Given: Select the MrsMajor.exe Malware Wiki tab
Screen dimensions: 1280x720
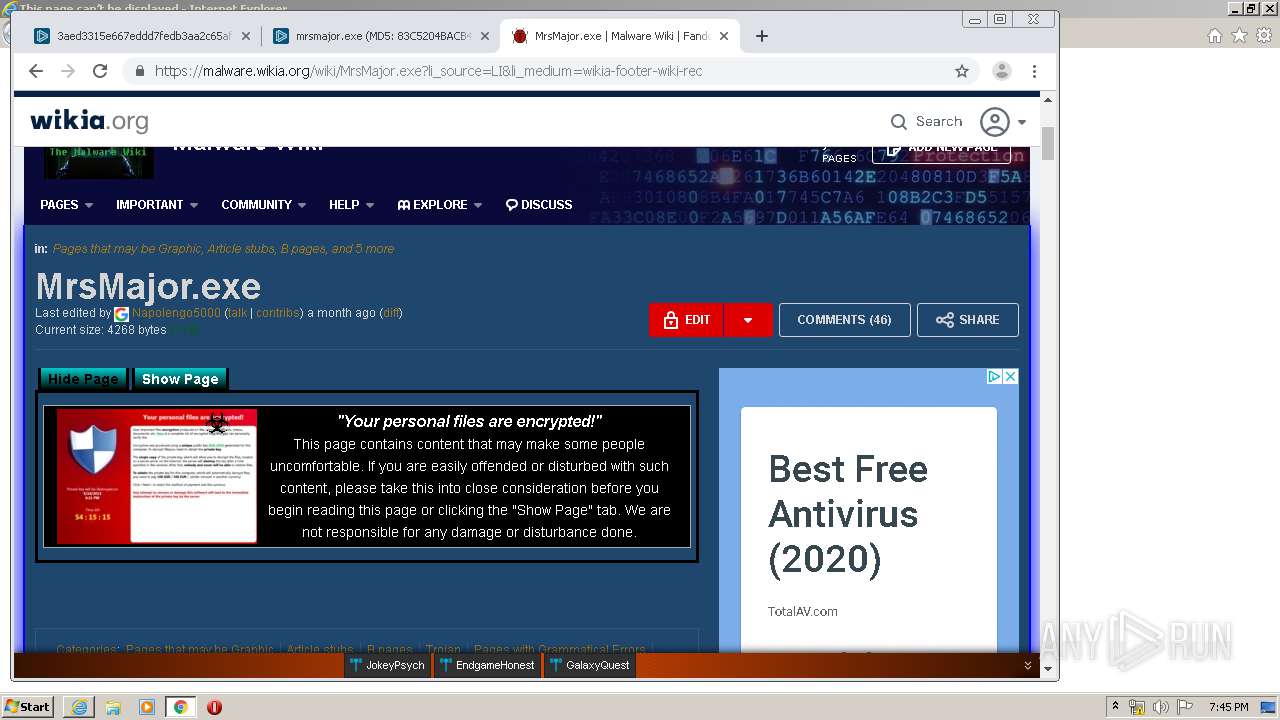Looking at the screenshot, I should [x=618, y=36].
